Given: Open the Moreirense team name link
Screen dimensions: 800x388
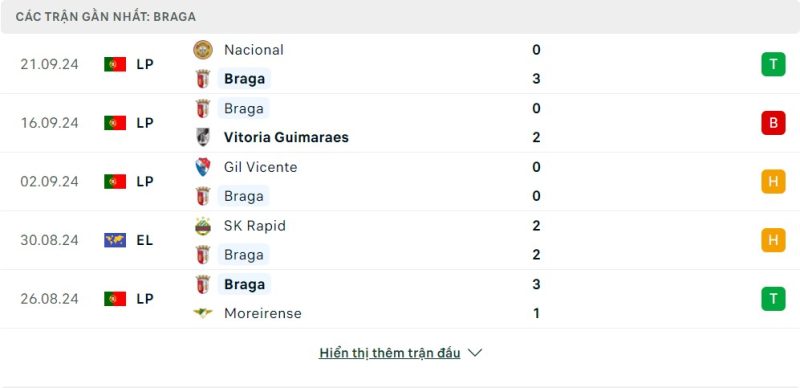Looking at the screenshot, I should coord(263,313).
